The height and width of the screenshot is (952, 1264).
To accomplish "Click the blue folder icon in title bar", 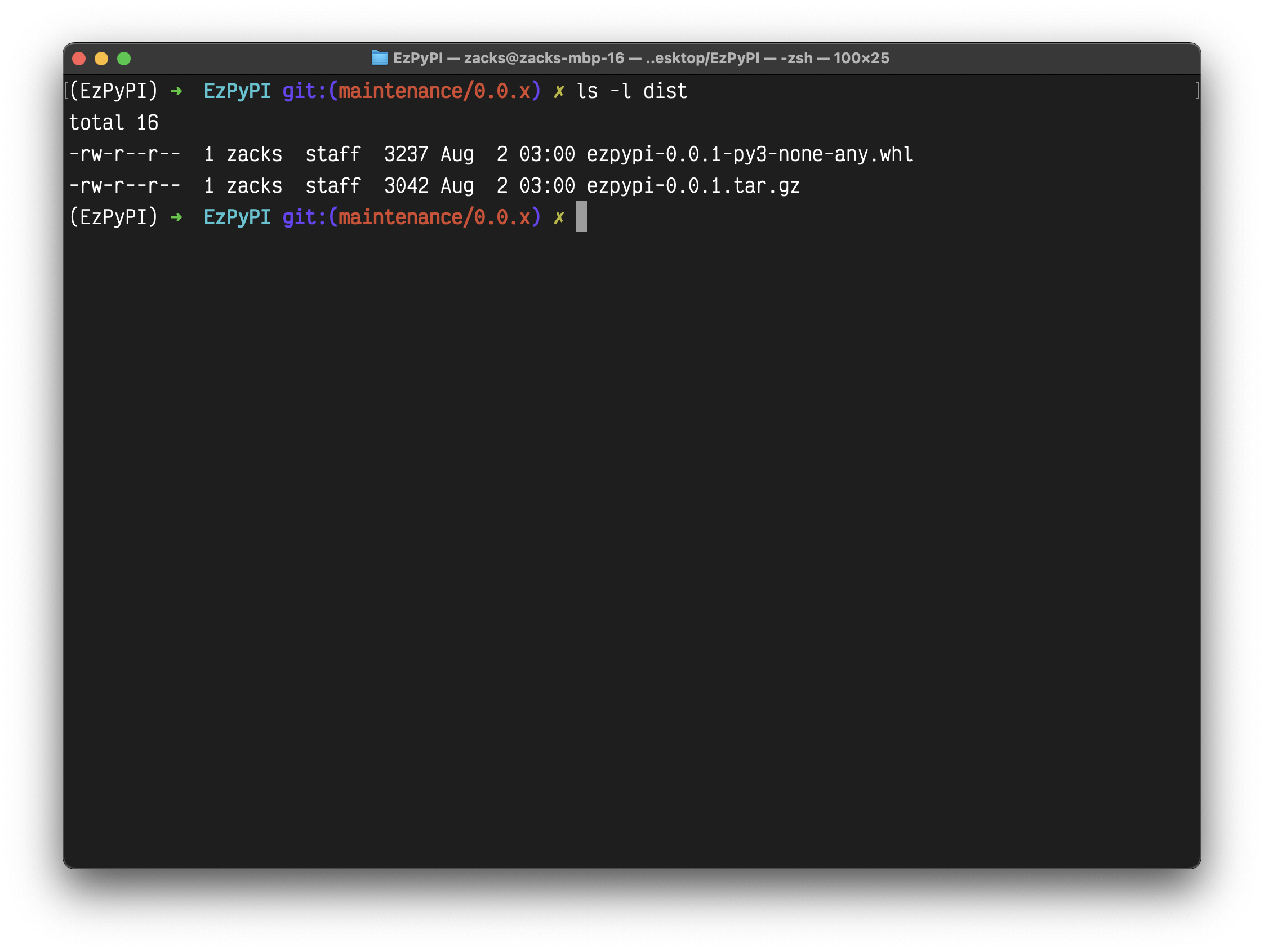I will pyautogui.click(x=379, y=57).
